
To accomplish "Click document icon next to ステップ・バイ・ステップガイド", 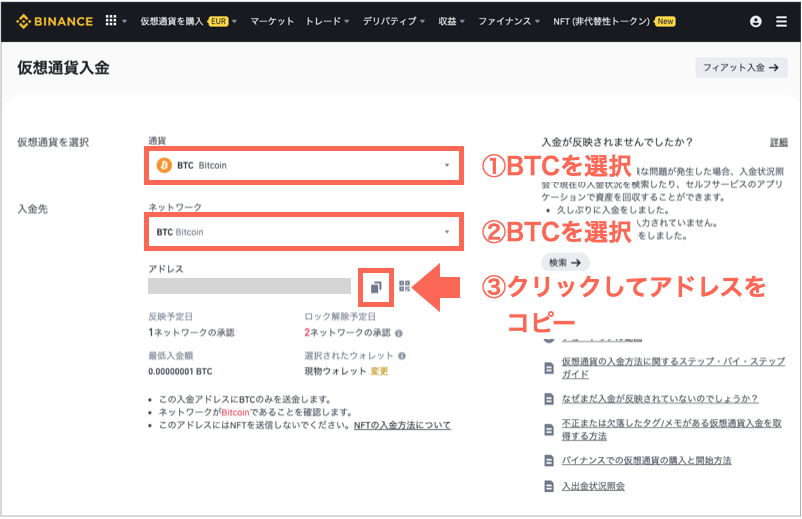I will [549, 368].
